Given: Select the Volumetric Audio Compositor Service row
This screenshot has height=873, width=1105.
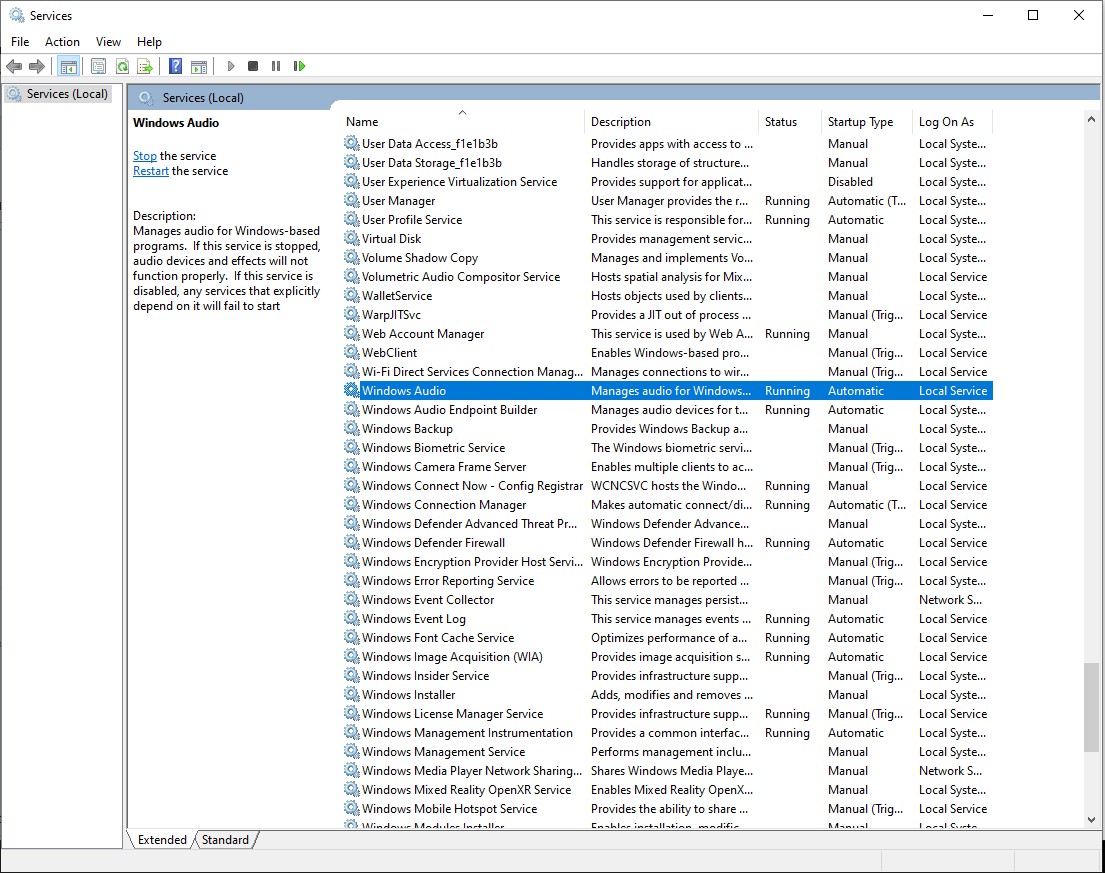Looking at the screenshot, I should coord(668,277).
